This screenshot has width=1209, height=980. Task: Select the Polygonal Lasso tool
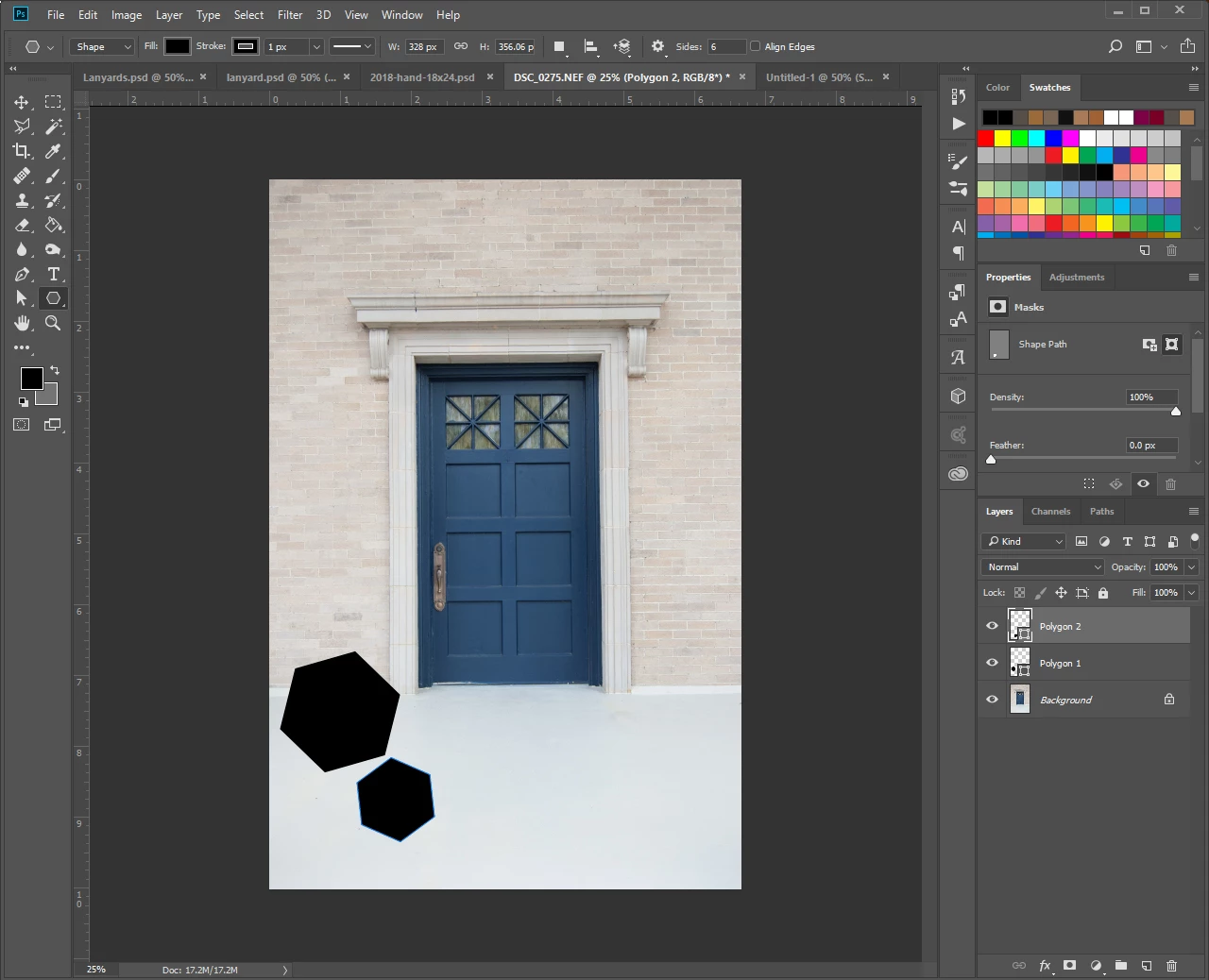[x=22, y=127]
